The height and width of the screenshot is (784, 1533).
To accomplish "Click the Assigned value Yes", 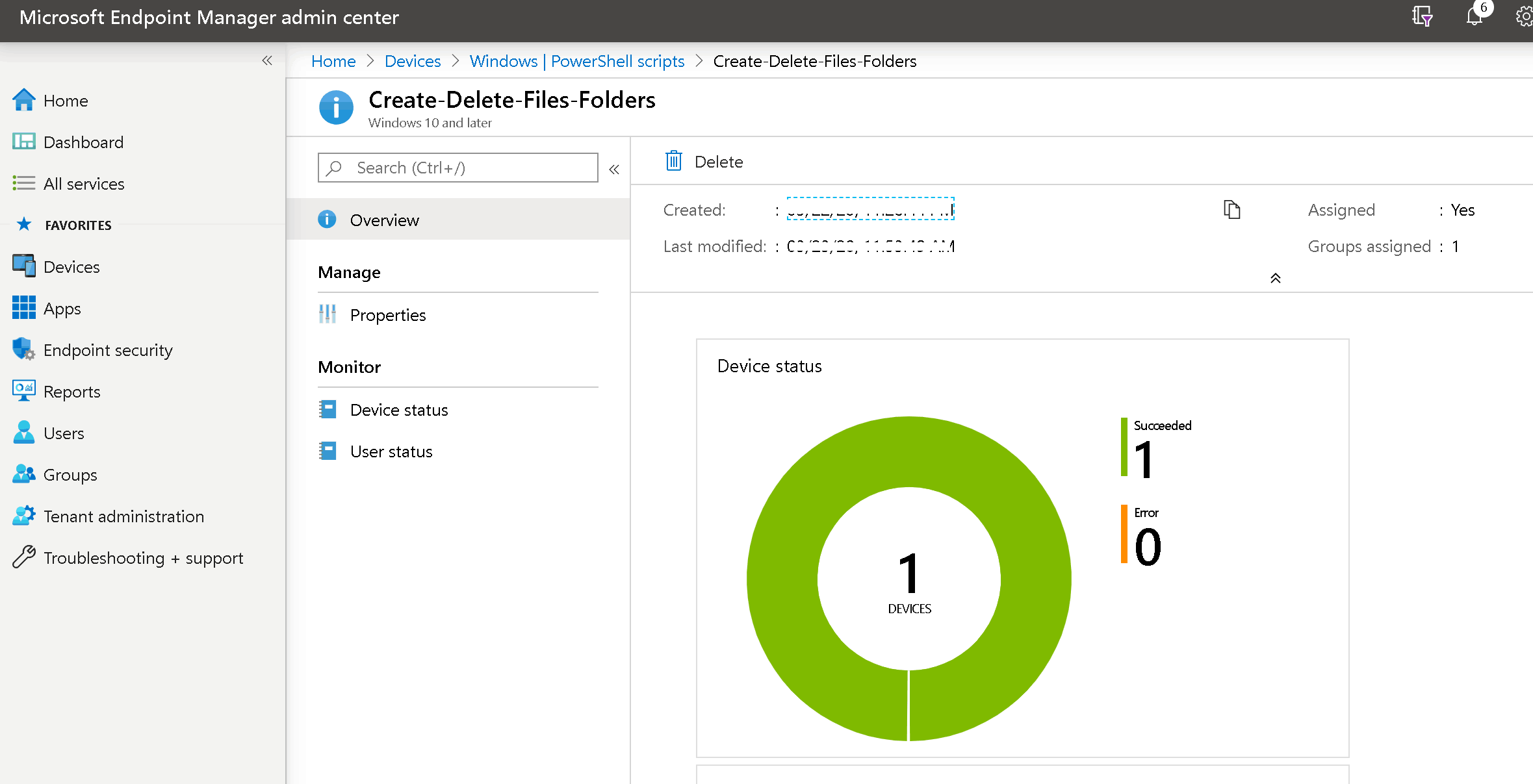I will [1463, 210].
